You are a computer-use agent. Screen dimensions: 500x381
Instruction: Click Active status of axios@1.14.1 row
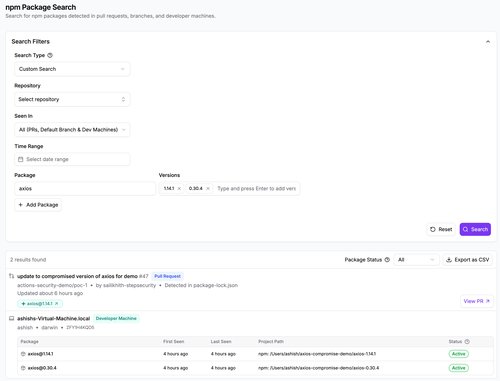pyautogui.click(x=459, y=354)
